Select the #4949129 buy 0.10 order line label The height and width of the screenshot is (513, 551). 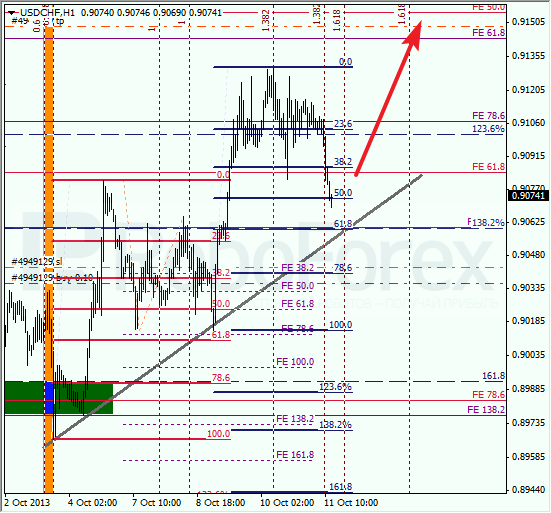coord(52,278)
